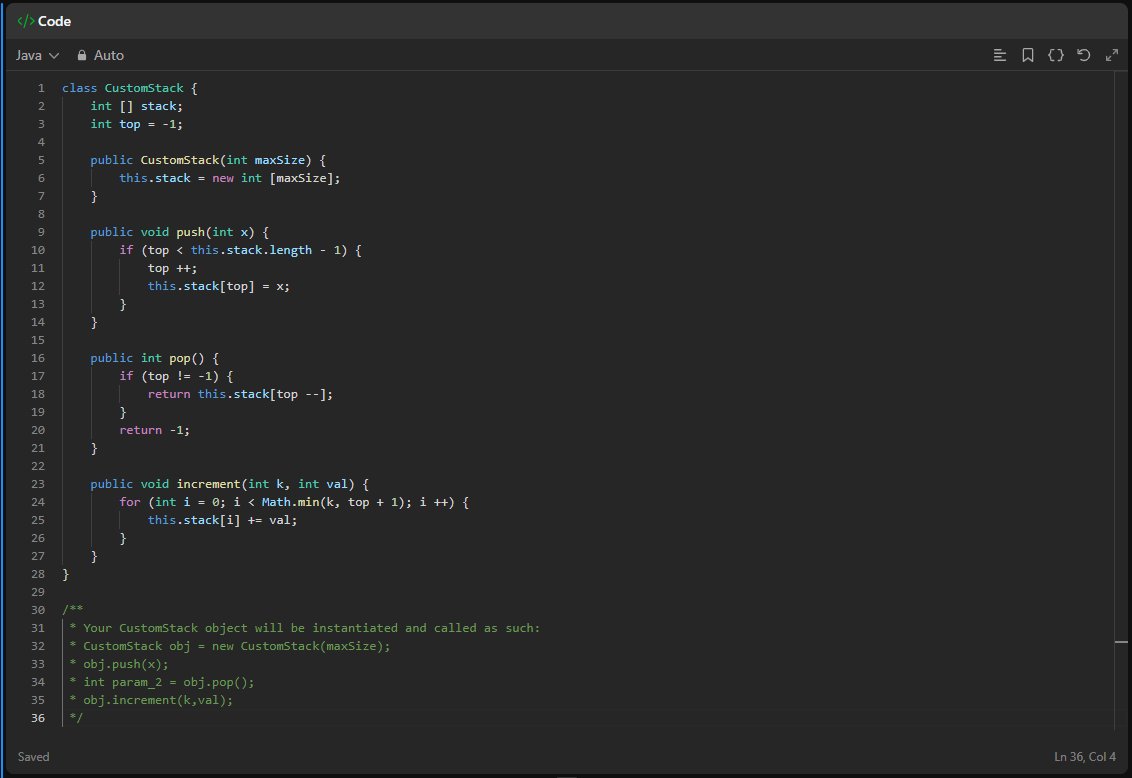Click comment line 'obj.push(x);'

pyautogui.click(x=126, y=664)
